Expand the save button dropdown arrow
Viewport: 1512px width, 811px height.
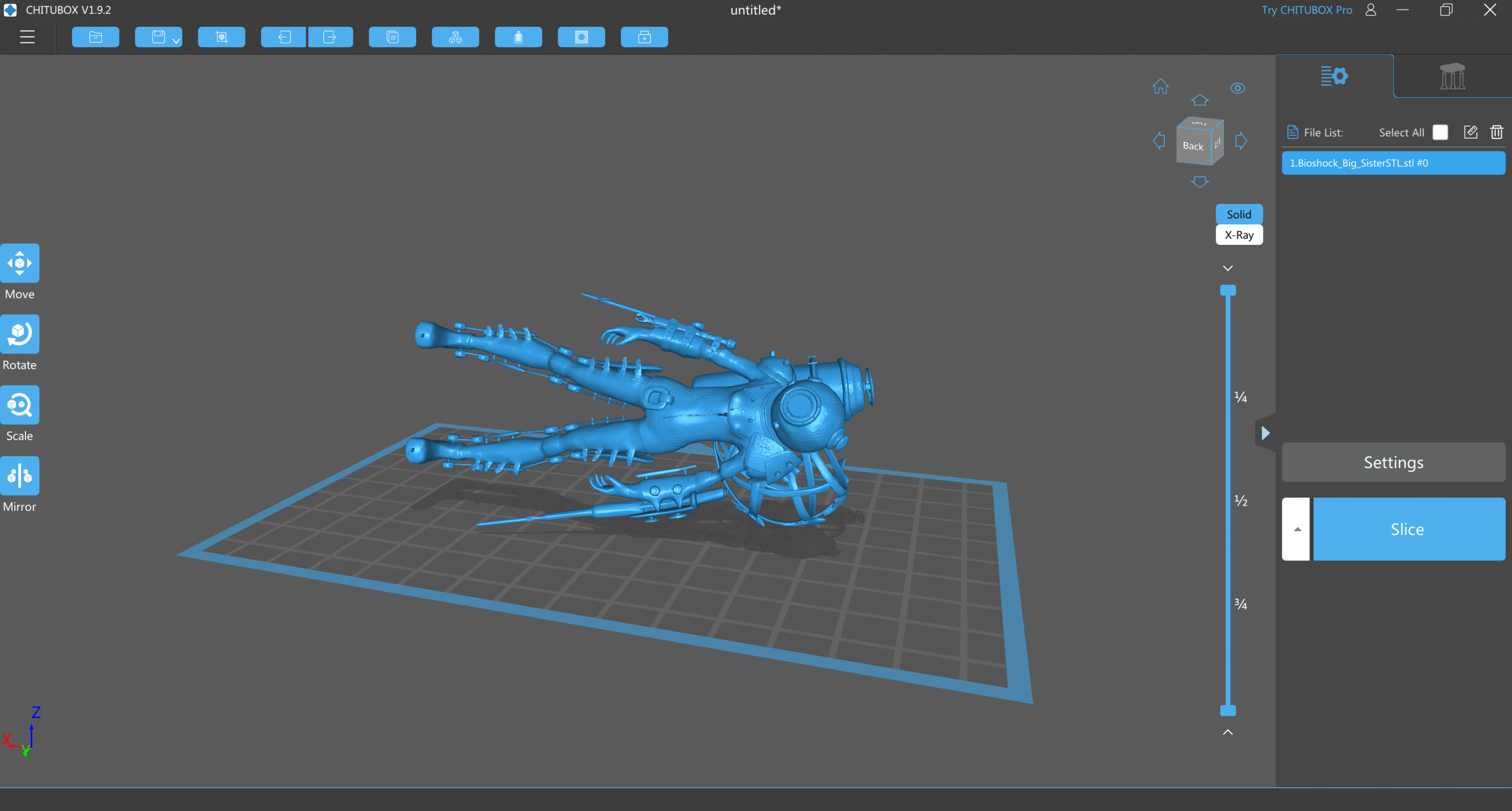pos(176,40)
